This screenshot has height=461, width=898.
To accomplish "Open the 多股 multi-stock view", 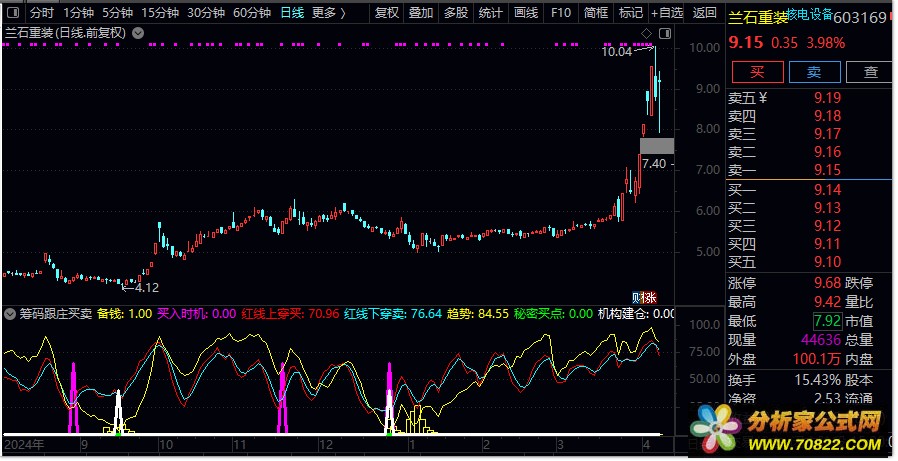I will pyautogui.click(x=456, y=13).
